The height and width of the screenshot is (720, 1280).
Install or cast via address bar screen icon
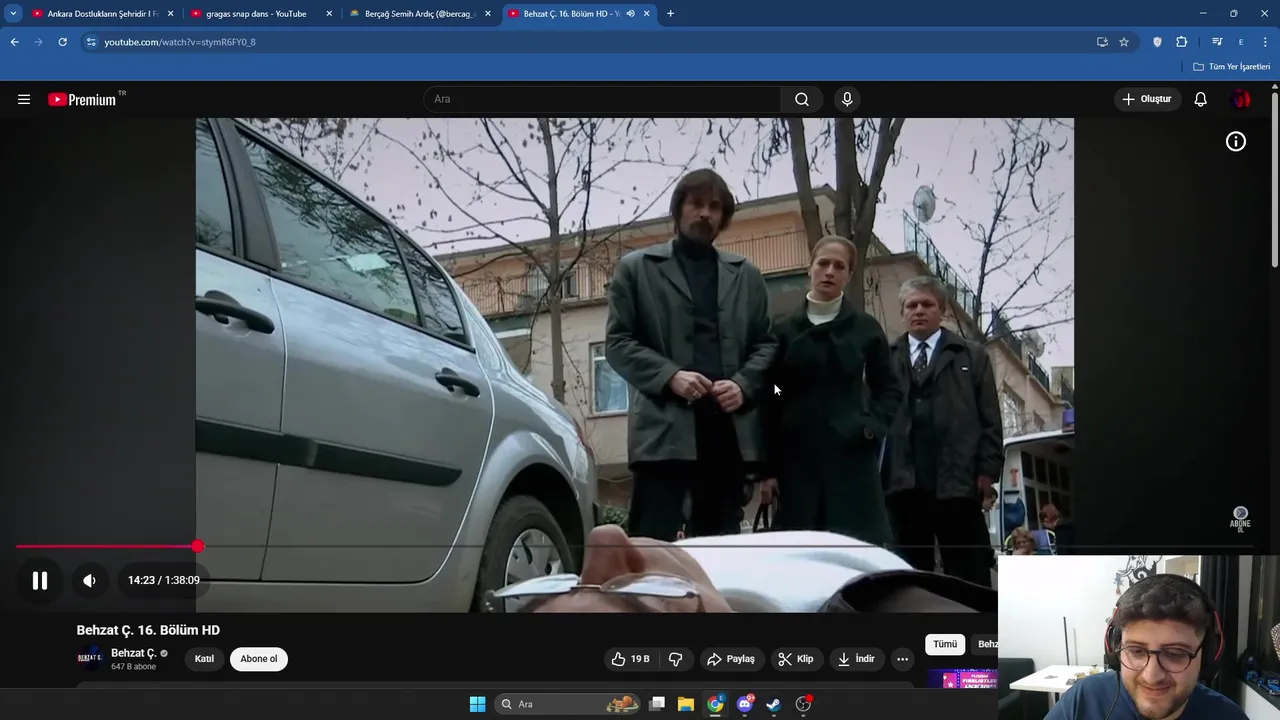coord(1102,42)
